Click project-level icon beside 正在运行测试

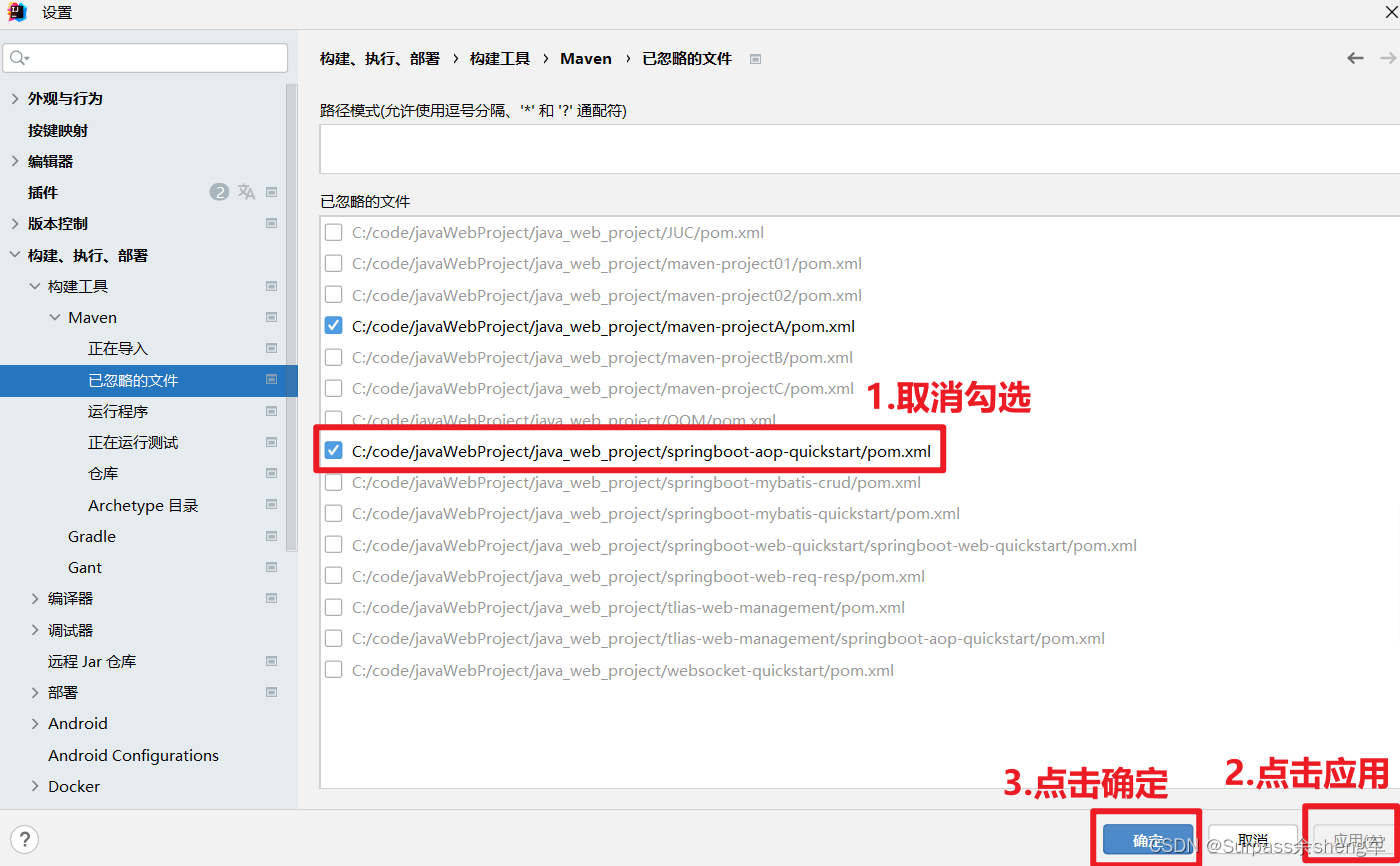[271, 442]
